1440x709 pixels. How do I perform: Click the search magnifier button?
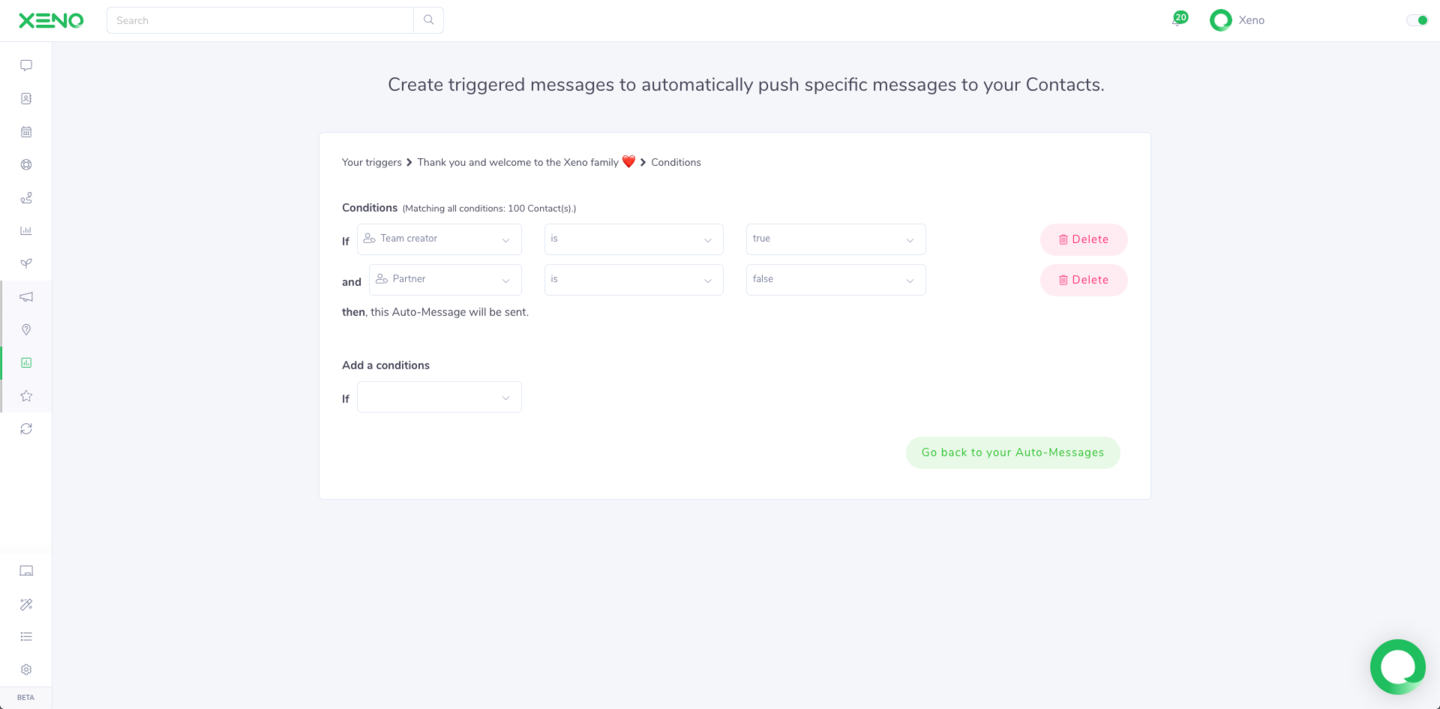[429, 20]
